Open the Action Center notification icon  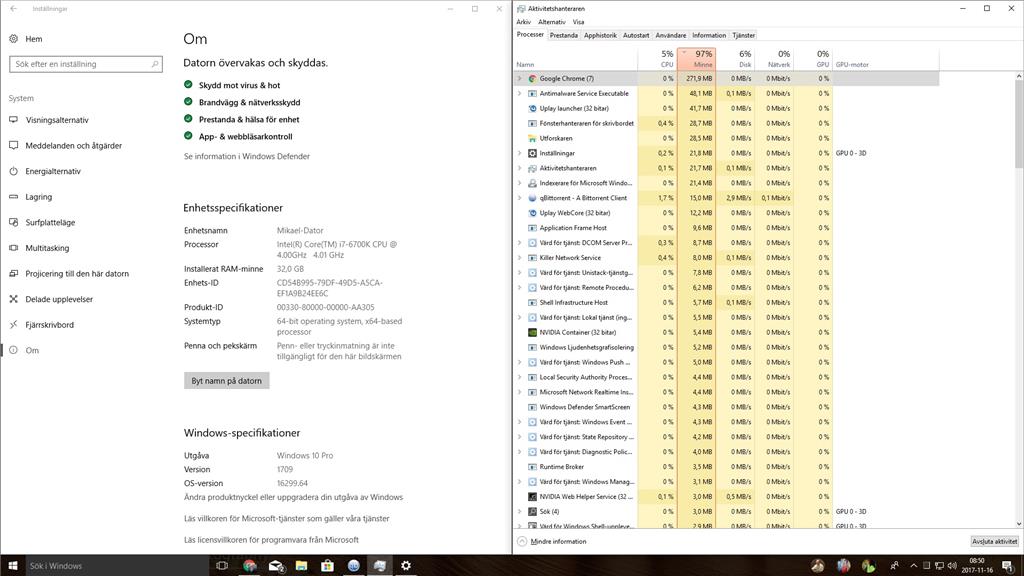[1008, 566]
